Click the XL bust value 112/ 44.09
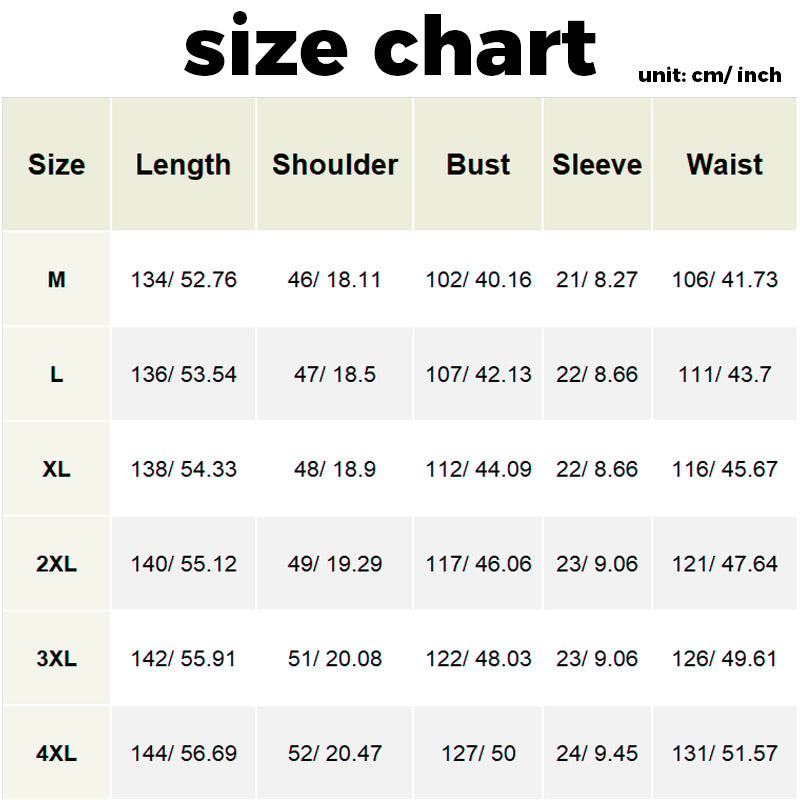The image size is (800, 800). (479, 469)
